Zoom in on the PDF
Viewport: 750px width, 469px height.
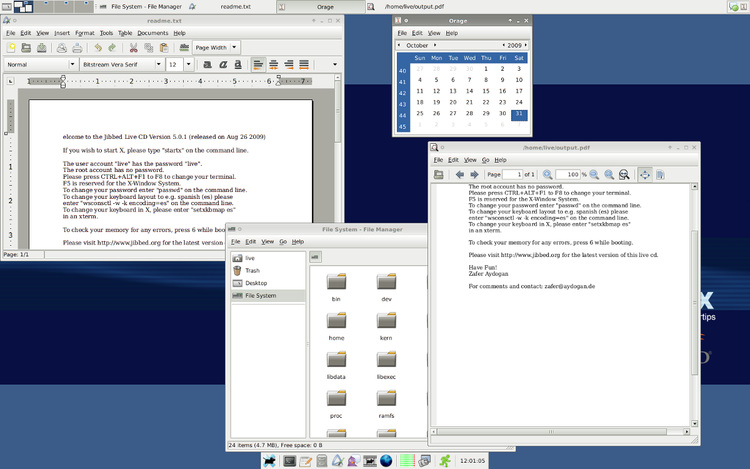(x=548, y=175)
